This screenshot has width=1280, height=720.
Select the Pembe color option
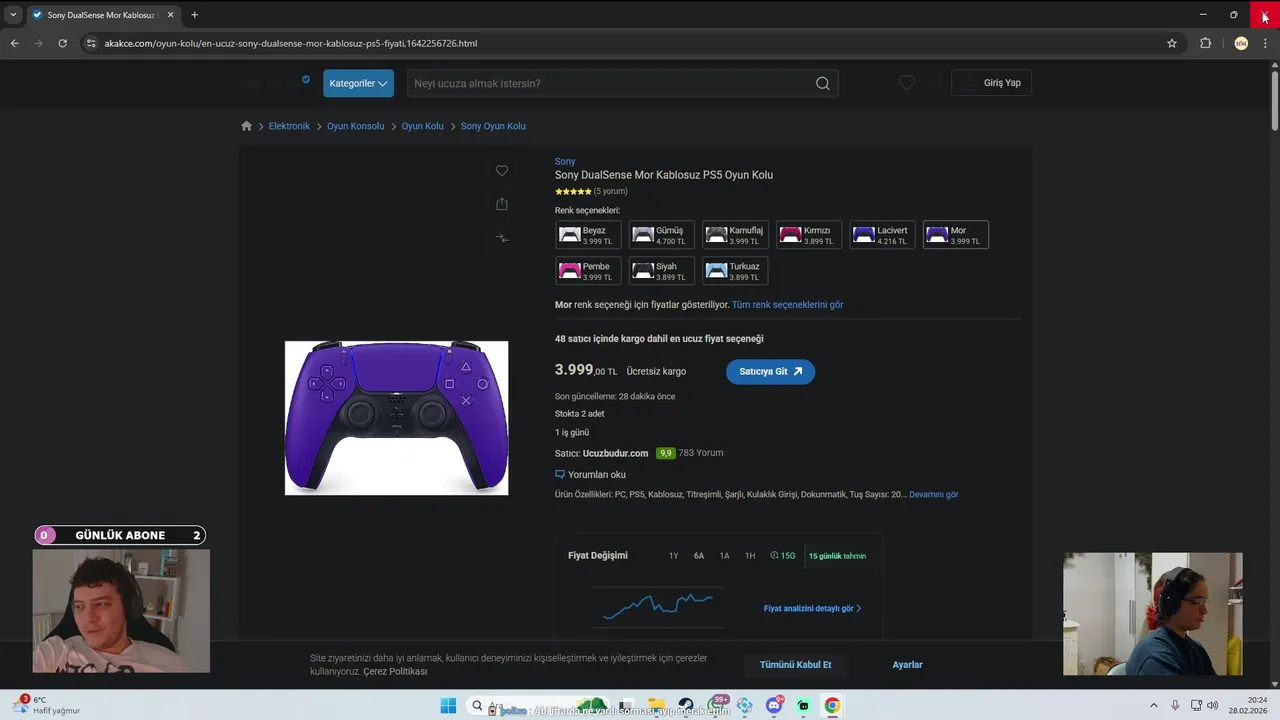click(588, 271)
